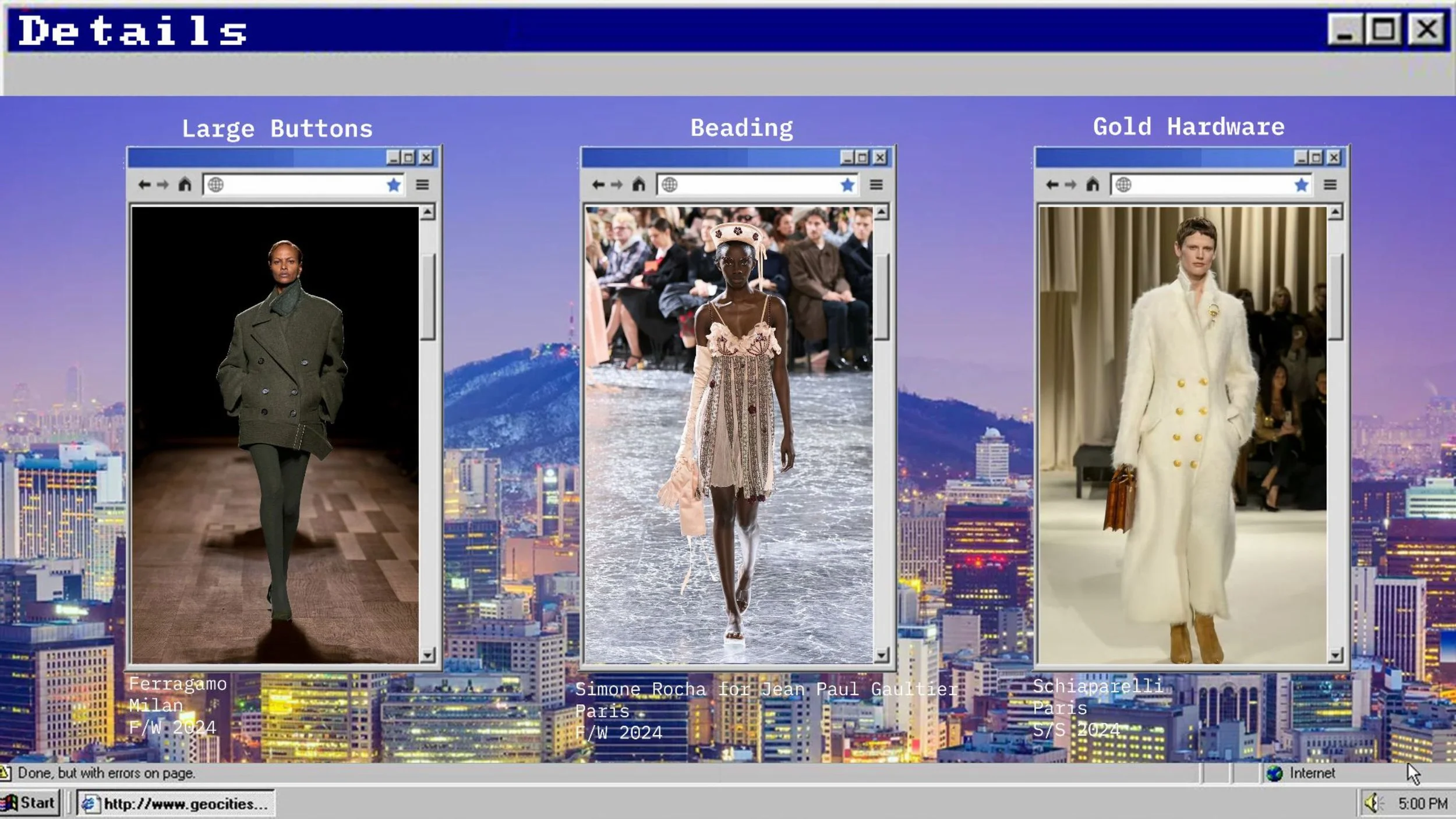Click scroll up arrow in Beading window
Screen dimensions: 1456x819
881,212
